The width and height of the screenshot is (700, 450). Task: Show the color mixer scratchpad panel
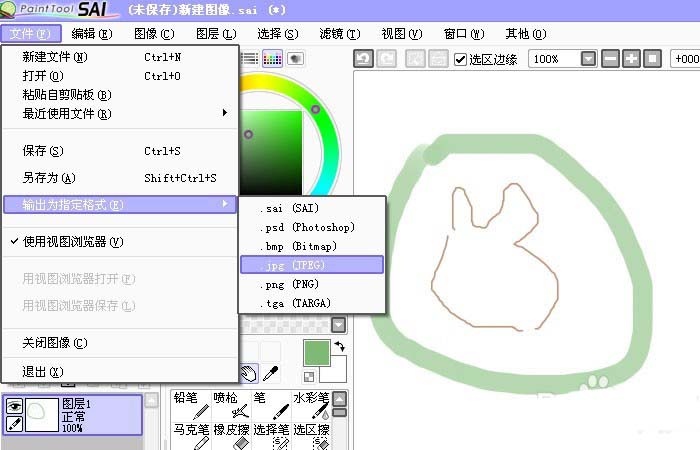295,58
